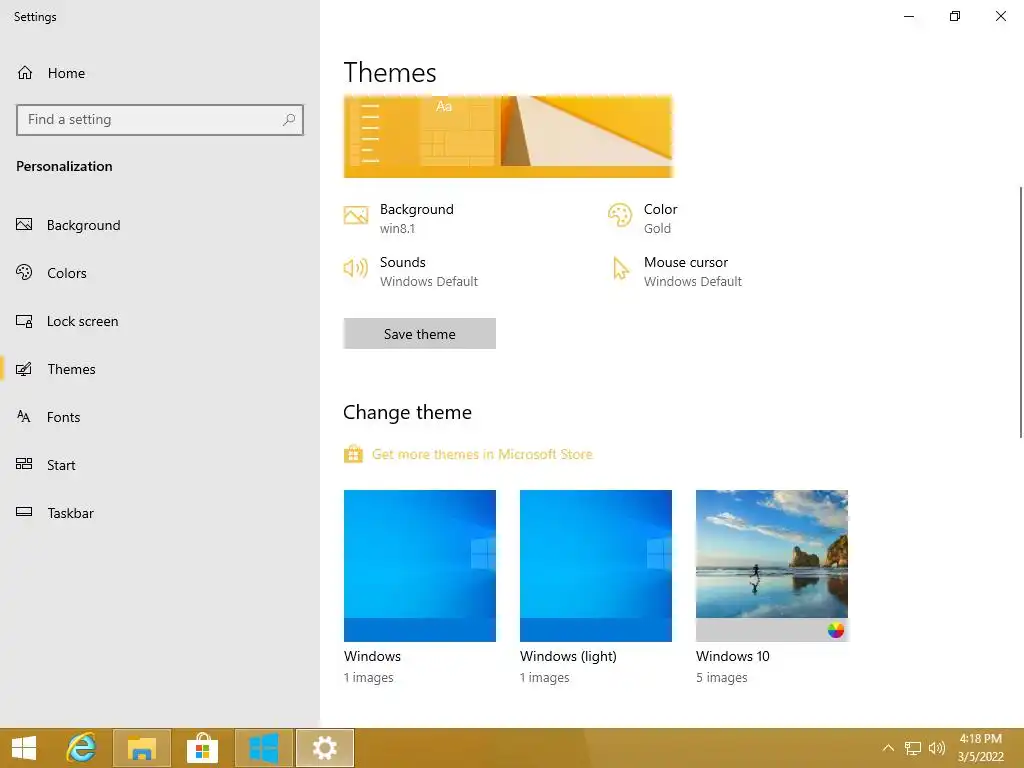This screenshot has height=768, width=1024.
Task: Click the Taskbar icon in sidebar
Action: coord(24,512)
